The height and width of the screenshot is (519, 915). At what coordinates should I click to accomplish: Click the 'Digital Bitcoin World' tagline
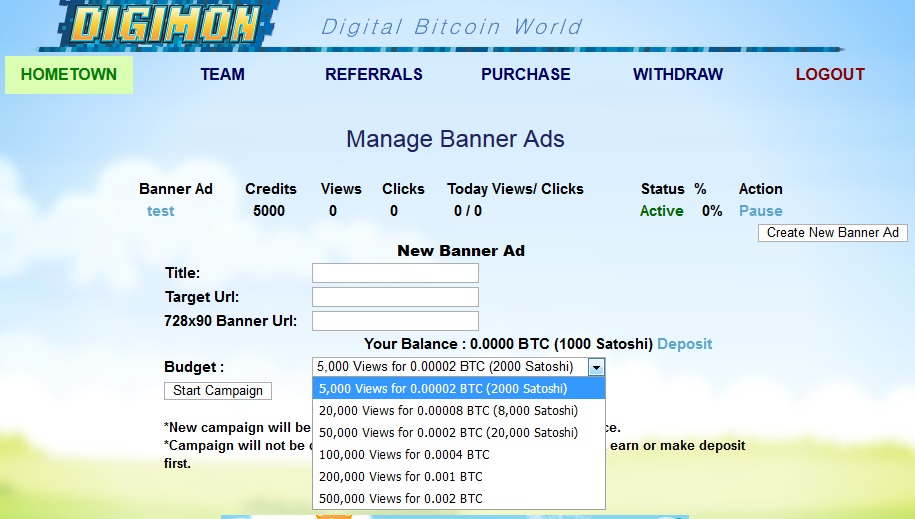click(x=452, y=27)
